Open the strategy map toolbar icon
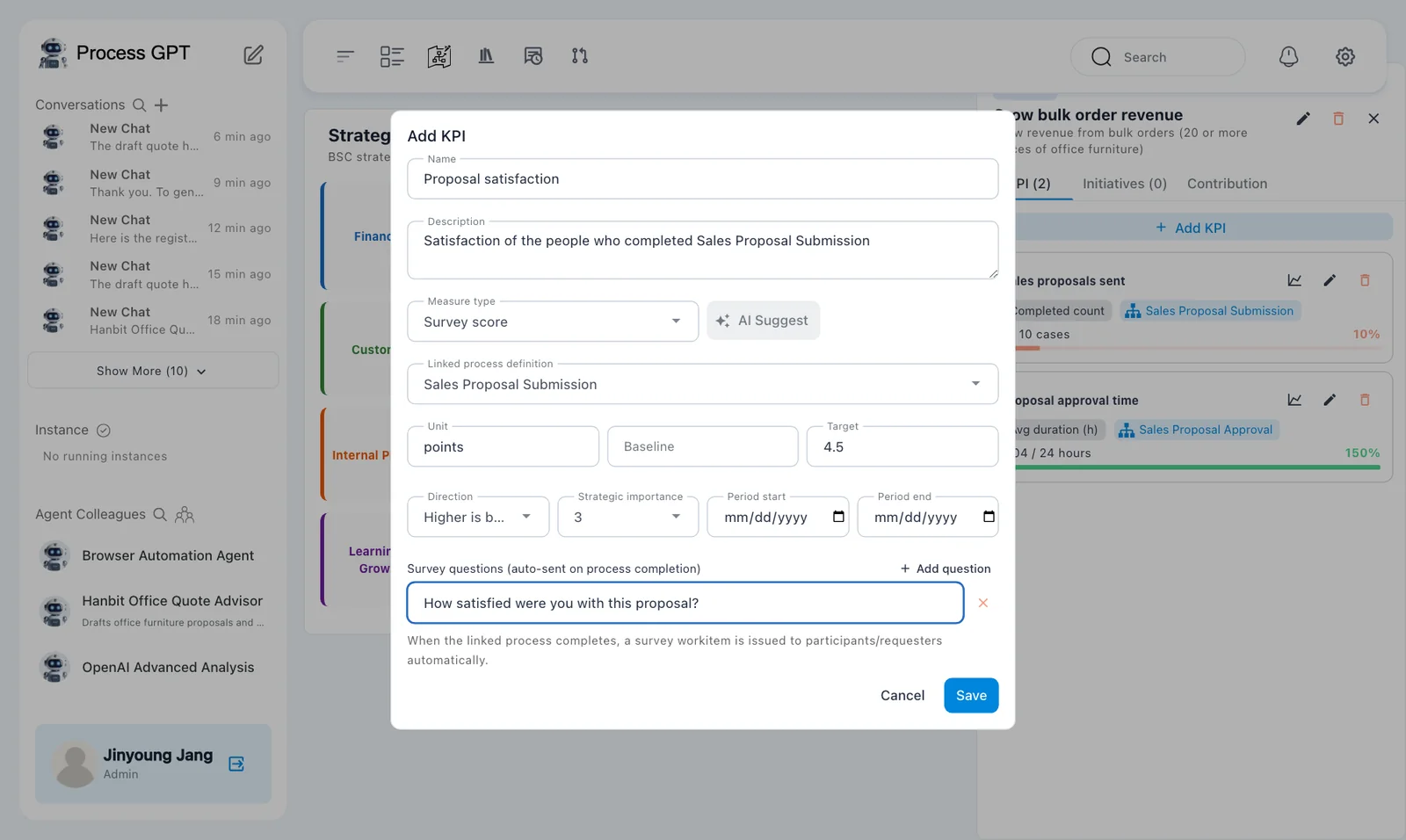This screenshot has height=840, width=1406. 439,56
